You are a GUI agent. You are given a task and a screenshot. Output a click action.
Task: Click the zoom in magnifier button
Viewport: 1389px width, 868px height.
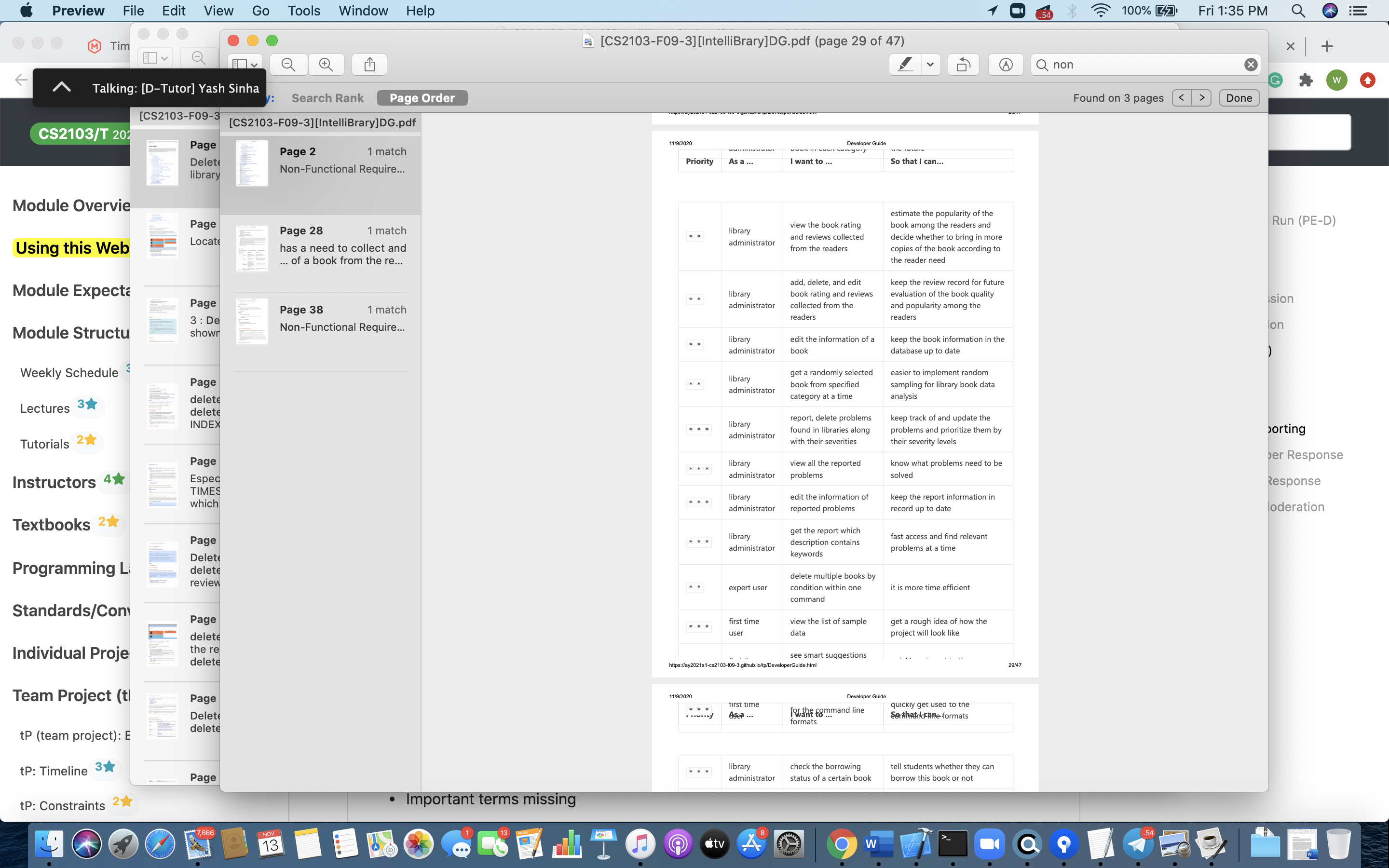click(326, 65)
